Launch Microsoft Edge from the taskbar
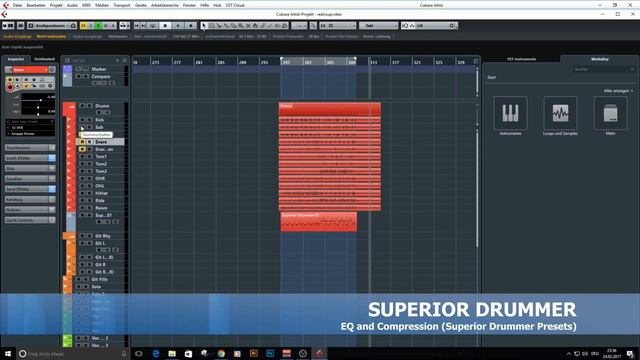 coord(156,353)
